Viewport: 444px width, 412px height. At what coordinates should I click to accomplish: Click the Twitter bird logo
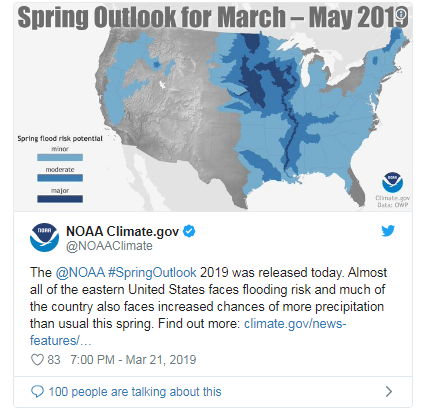tap(388, 231)
